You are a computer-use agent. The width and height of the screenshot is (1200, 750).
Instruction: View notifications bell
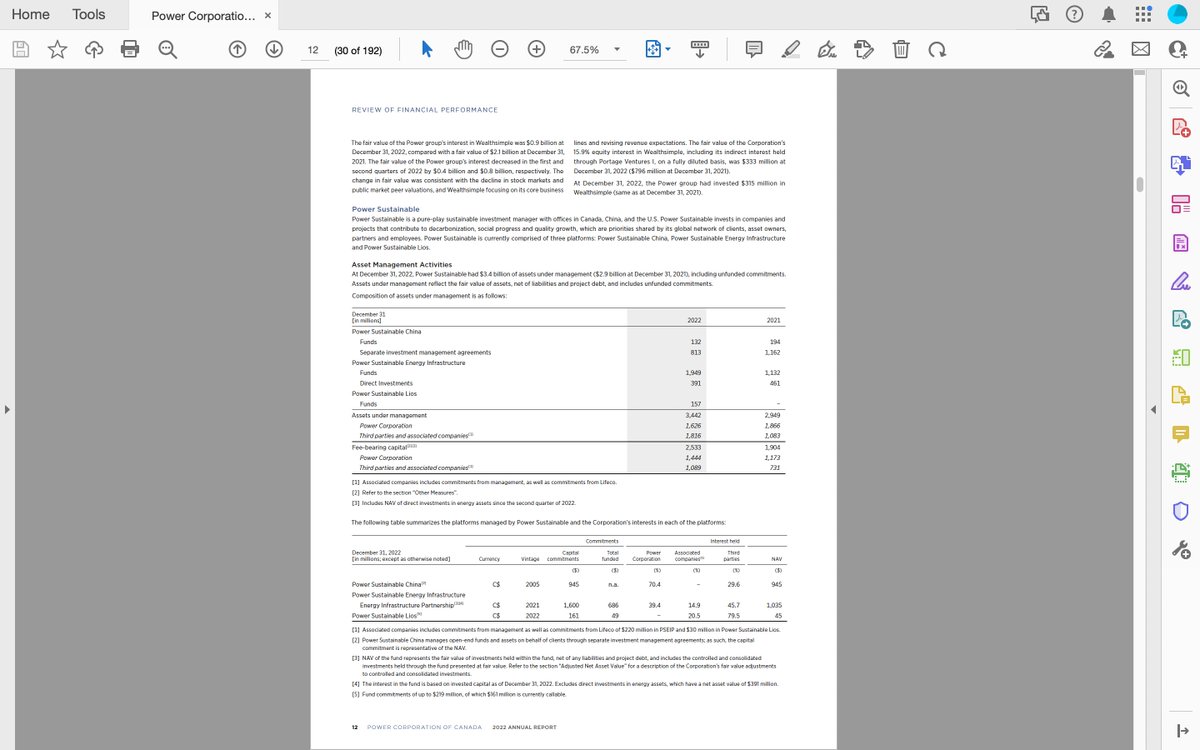pyautogui.click(x=1109, y=14)
